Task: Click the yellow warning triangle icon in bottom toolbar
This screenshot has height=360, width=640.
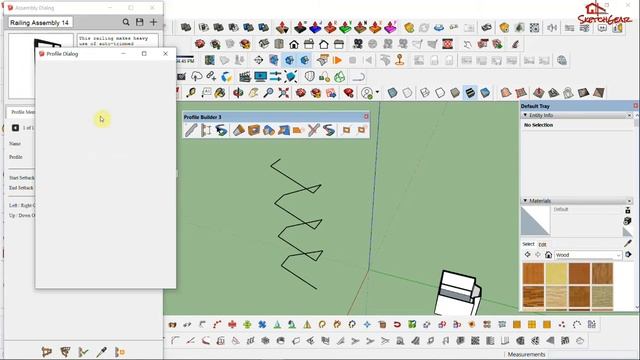Action: (307, 324)
